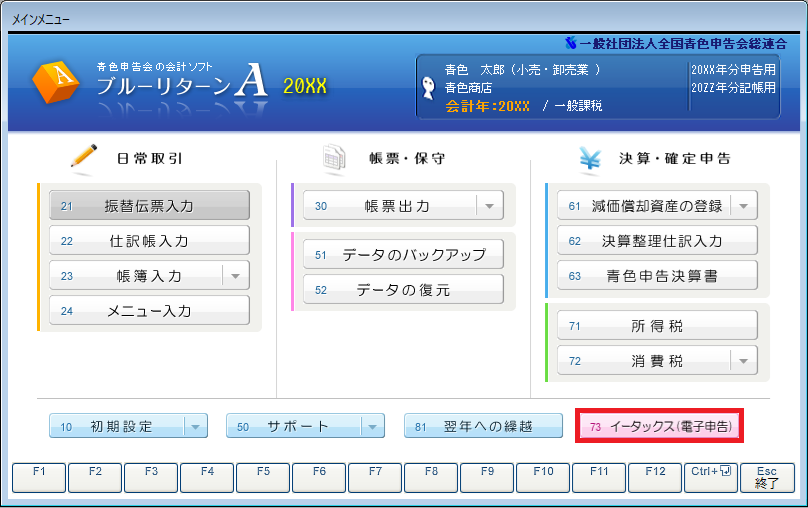Click the orange Blue Return A cube logo
Image resolution: width=808 pixels, height=508 pixels.
58,83
